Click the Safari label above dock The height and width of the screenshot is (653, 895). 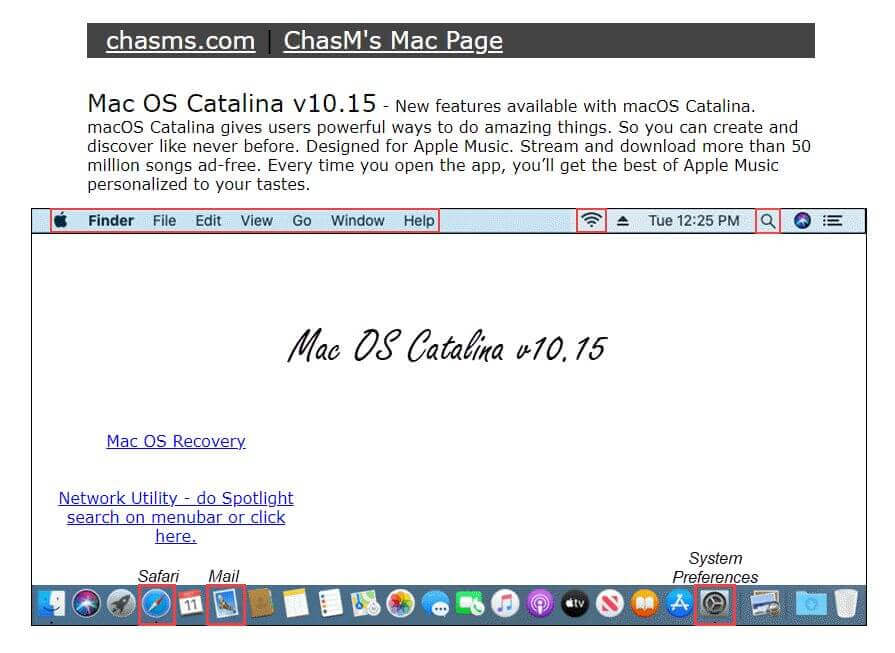pyautogui.click(x=158, y=576)
